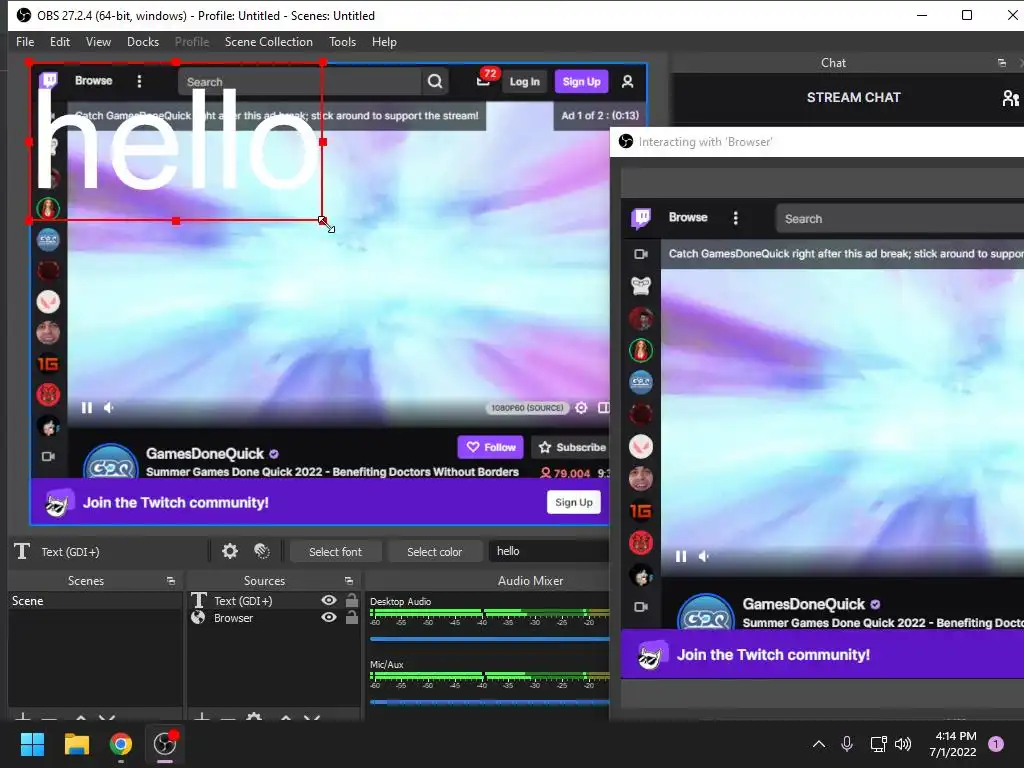
Task: Open the system tray speaker volume icon
Action: pyautogui.click(x=903, y=744)
